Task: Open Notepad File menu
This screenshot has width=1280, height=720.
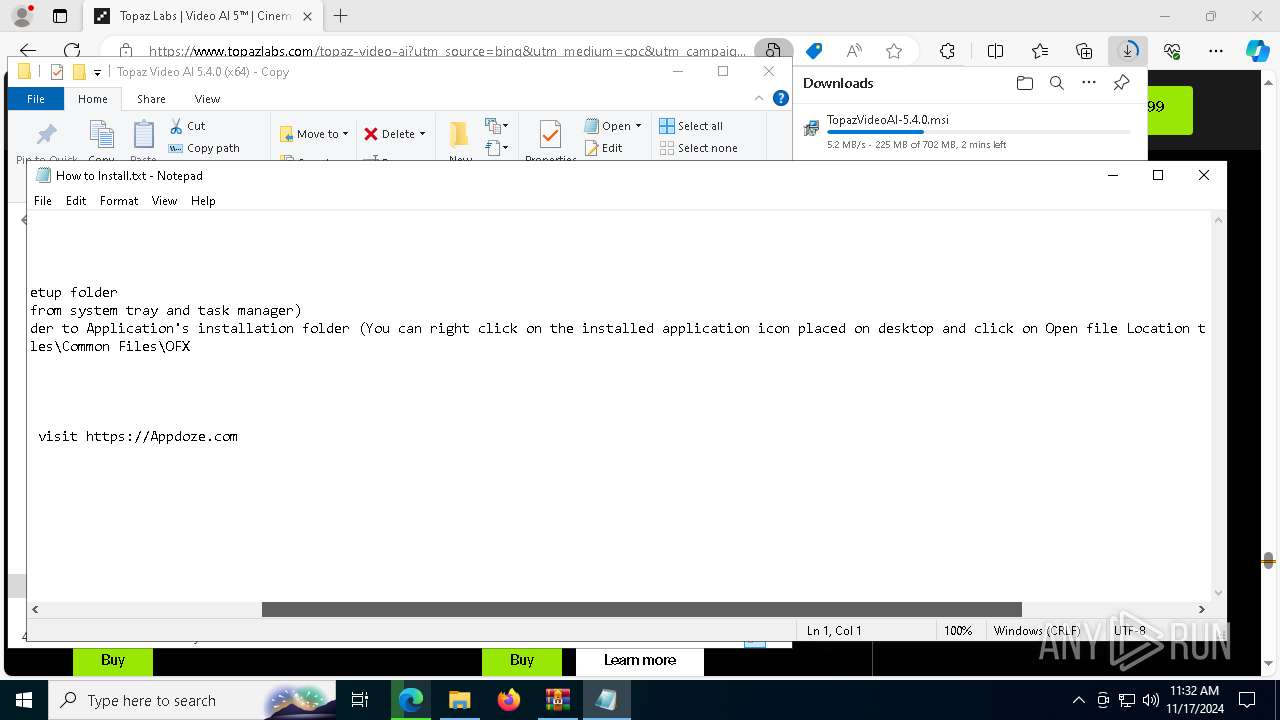Action: coord(43,201)
